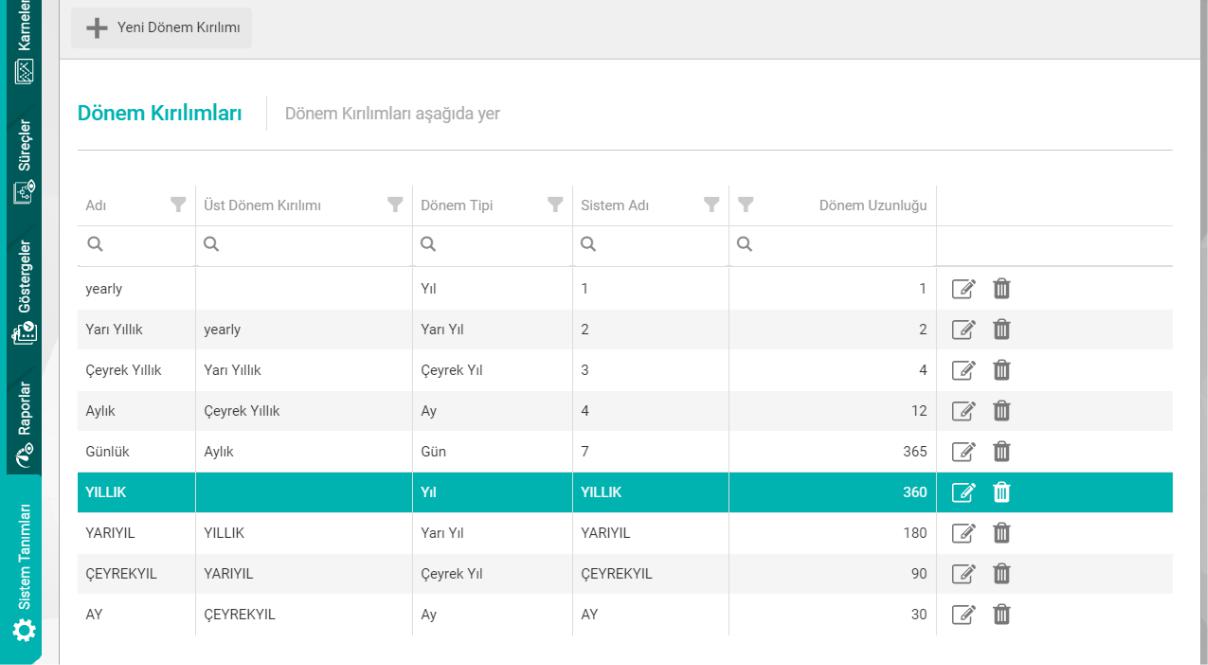
Task: Click edit icon on the AY row
Action: point(961,615)
